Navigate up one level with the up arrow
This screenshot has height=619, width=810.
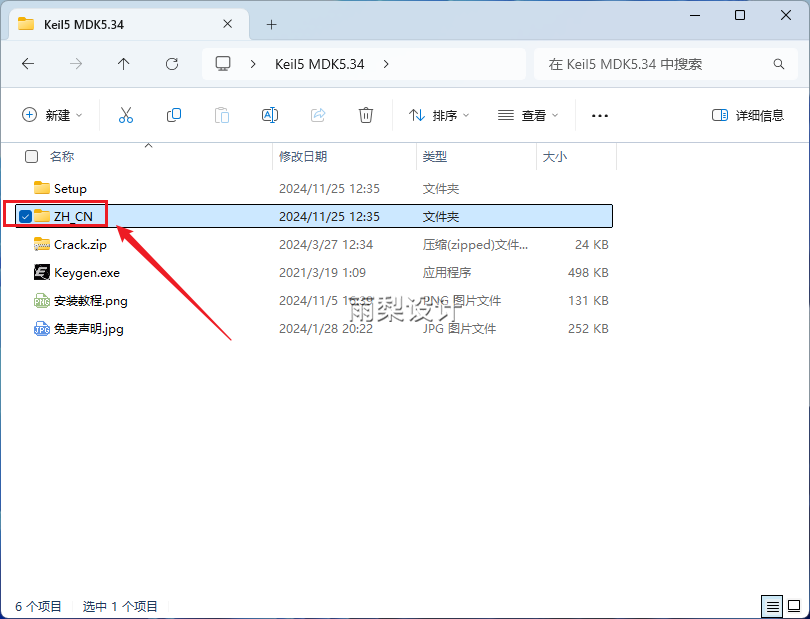coord(123,63)
